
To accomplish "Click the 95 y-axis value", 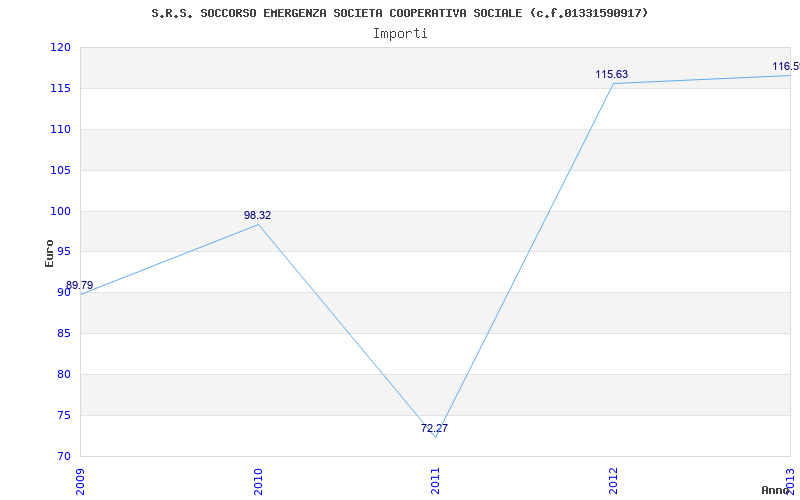I will (x=64, y=252).
